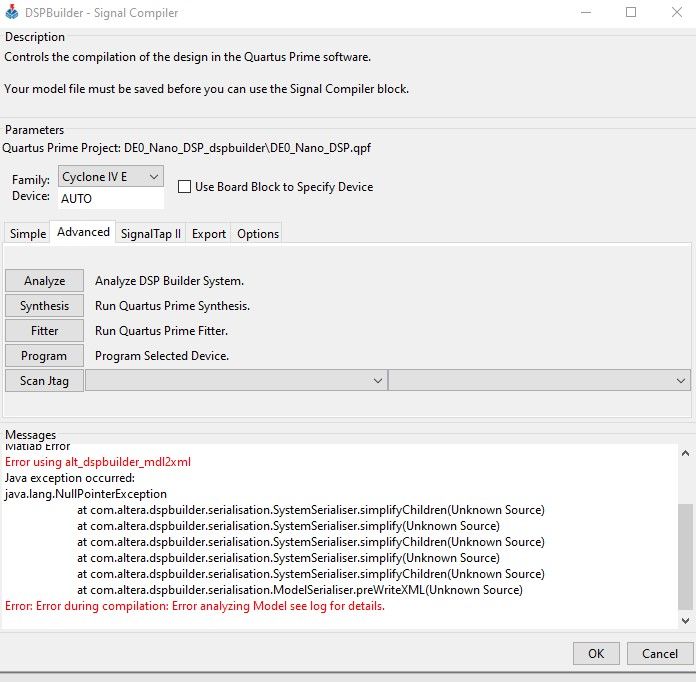696x682 pixels.
Task: Expand the second JTAG device dropdown
Action: [x=539, y=381]
